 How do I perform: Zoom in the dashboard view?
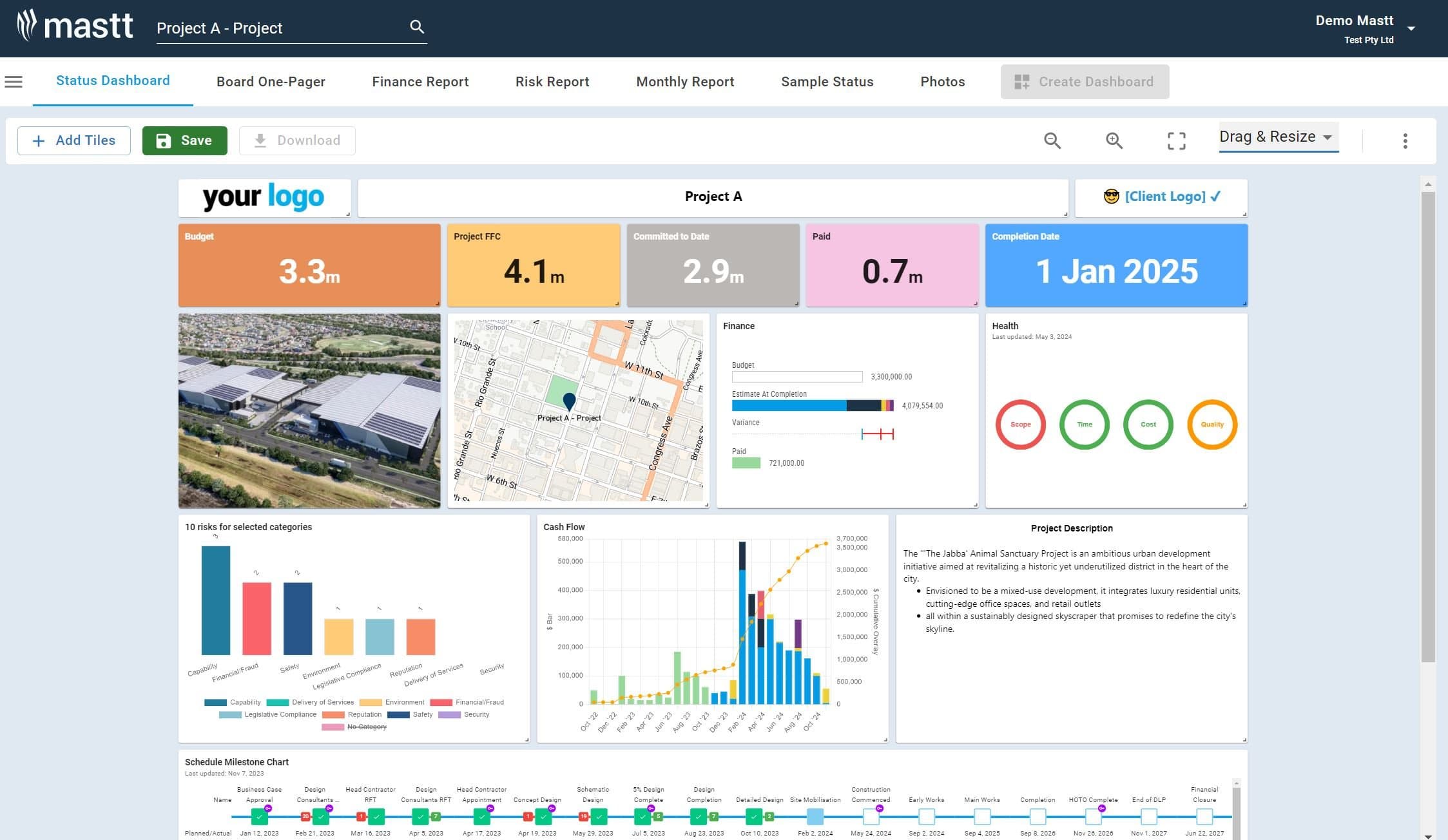pyautogui.click(x=1114, y=140)
